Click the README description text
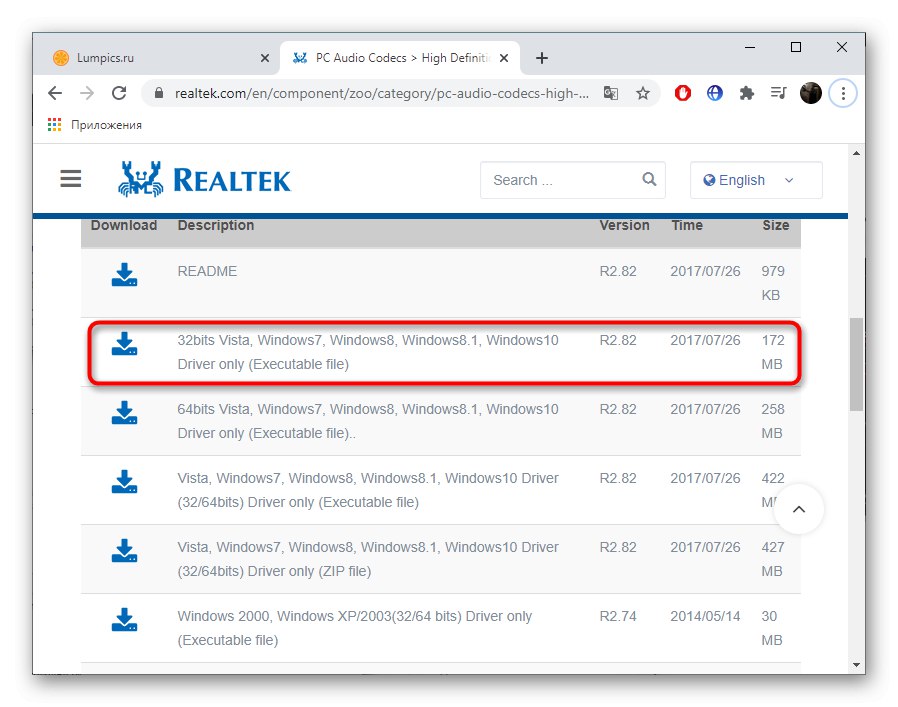Screen dimensions: 898x707 pos(207,271)
